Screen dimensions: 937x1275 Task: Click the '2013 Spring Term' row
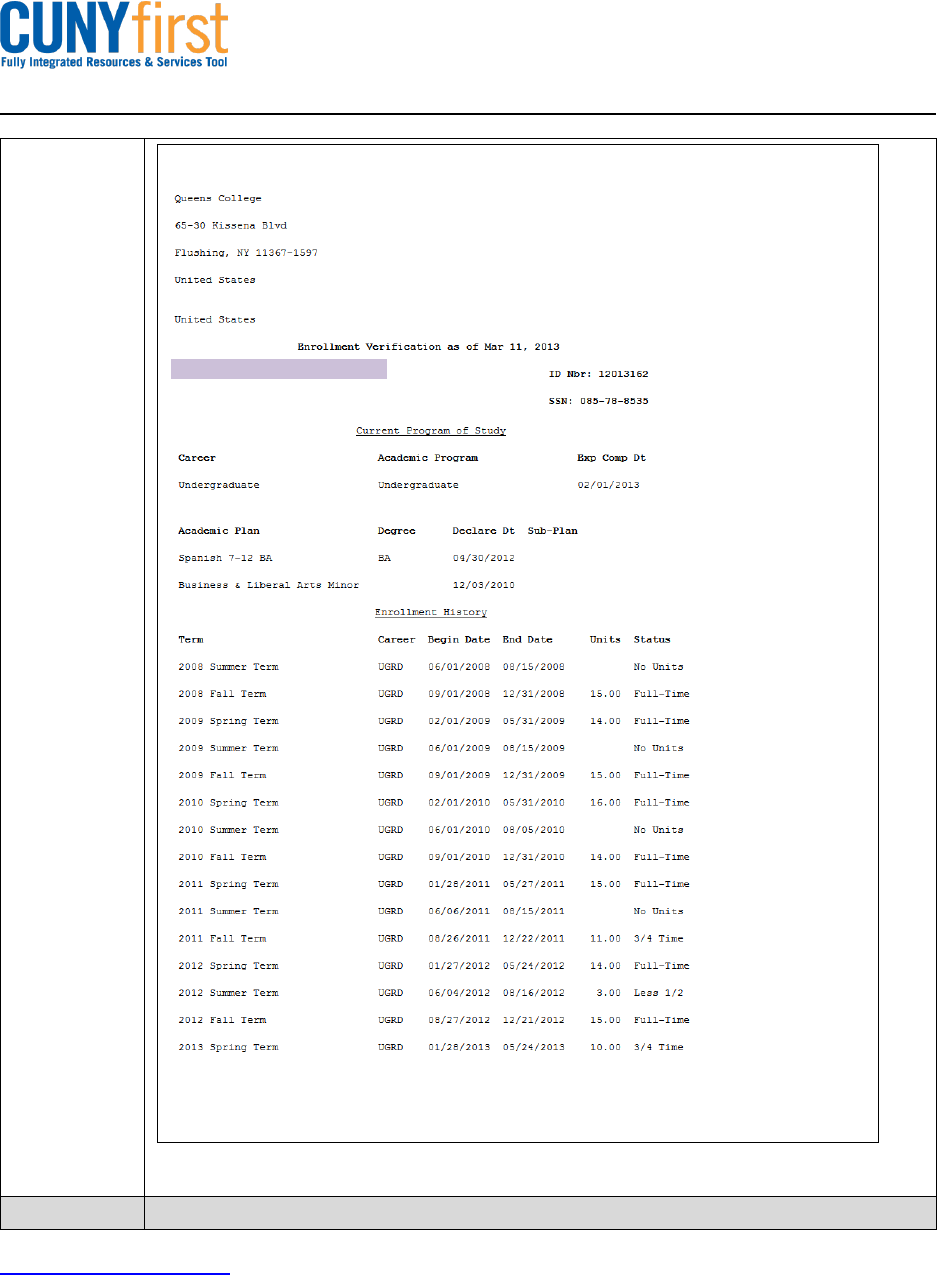pyautogui.click(x=434, y=1047)
